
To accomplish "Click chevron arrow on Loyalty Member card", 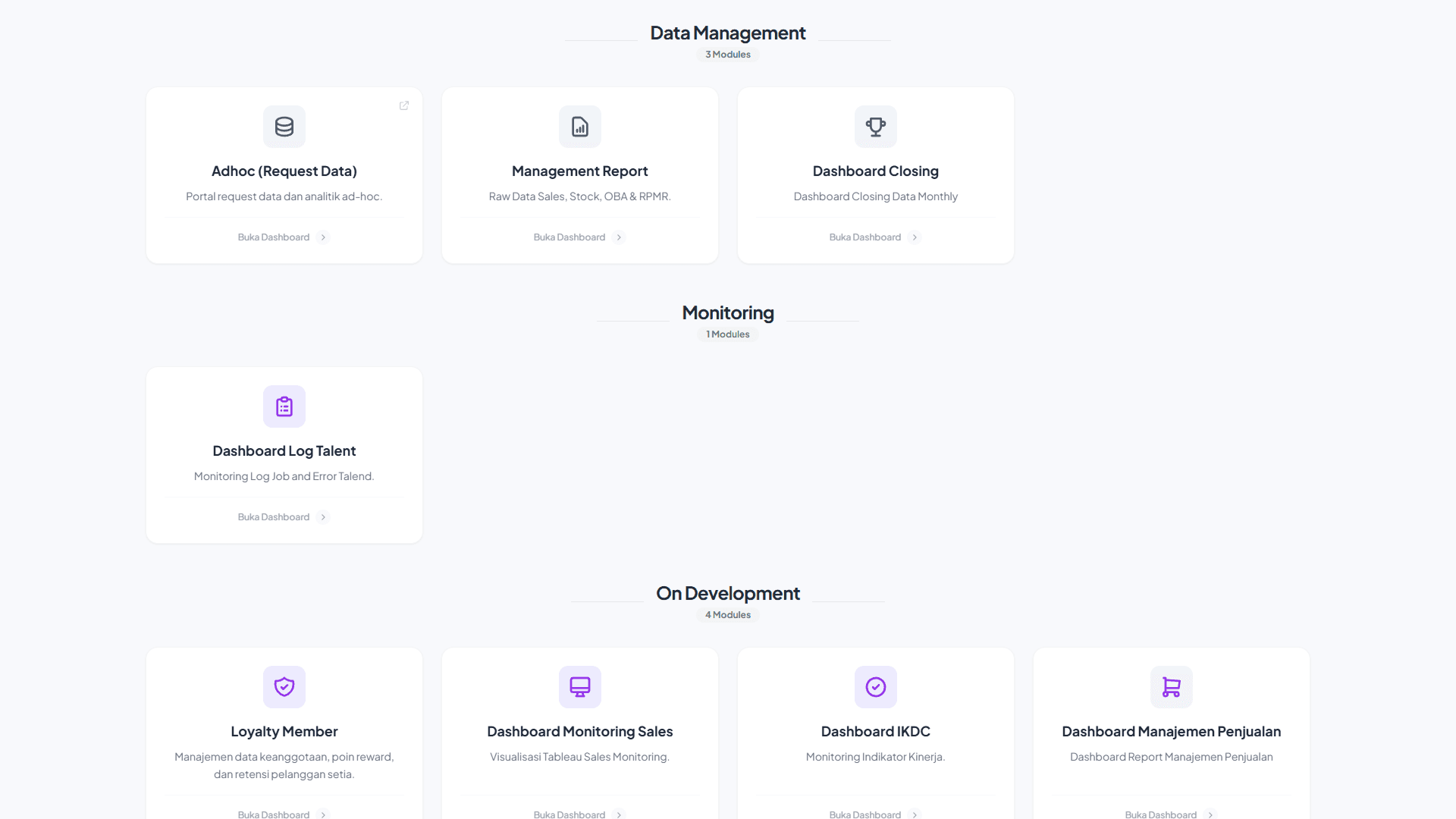I will click(323, 814).
